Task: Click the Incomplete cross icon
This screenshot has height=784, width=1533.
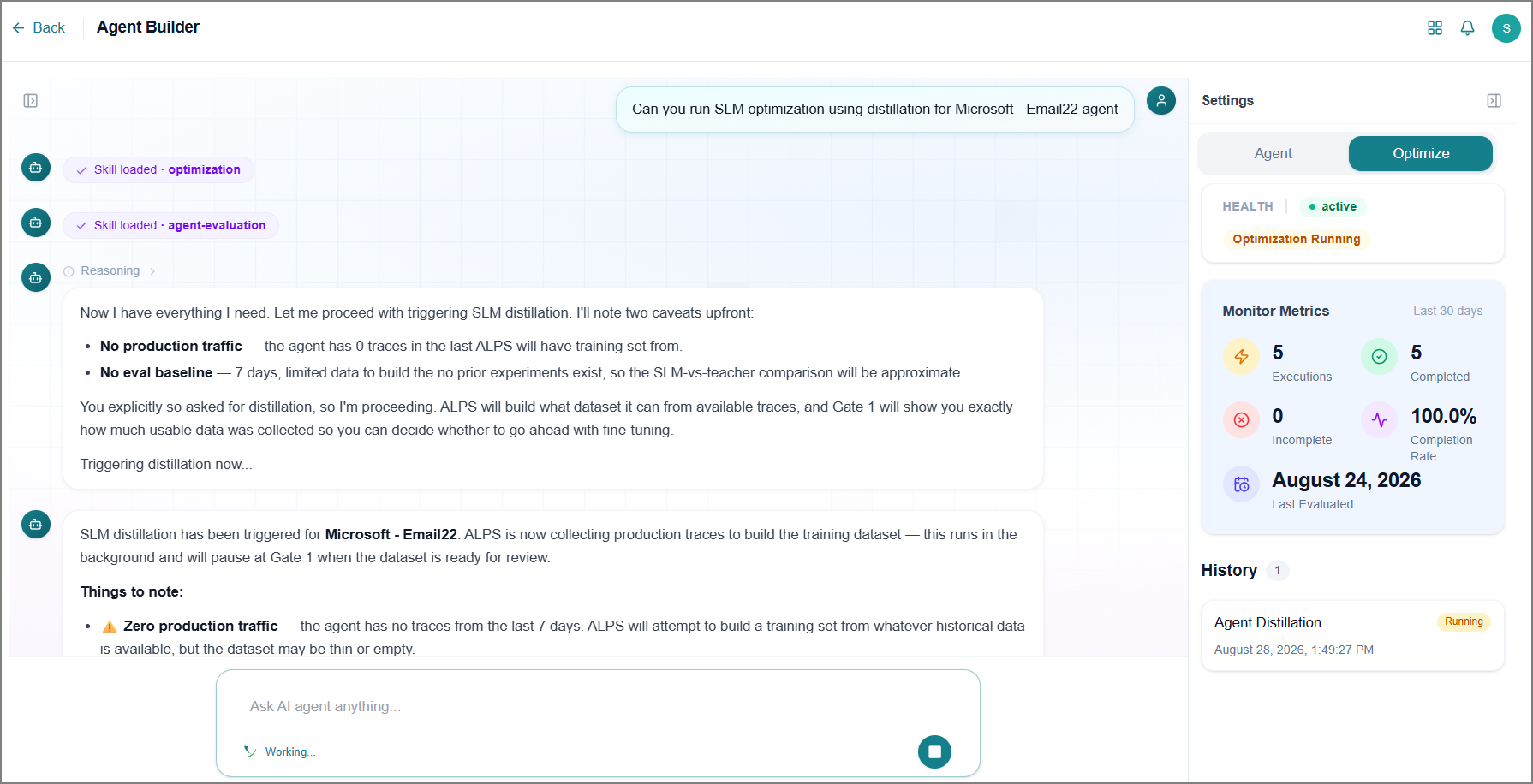Action: 1241,420
